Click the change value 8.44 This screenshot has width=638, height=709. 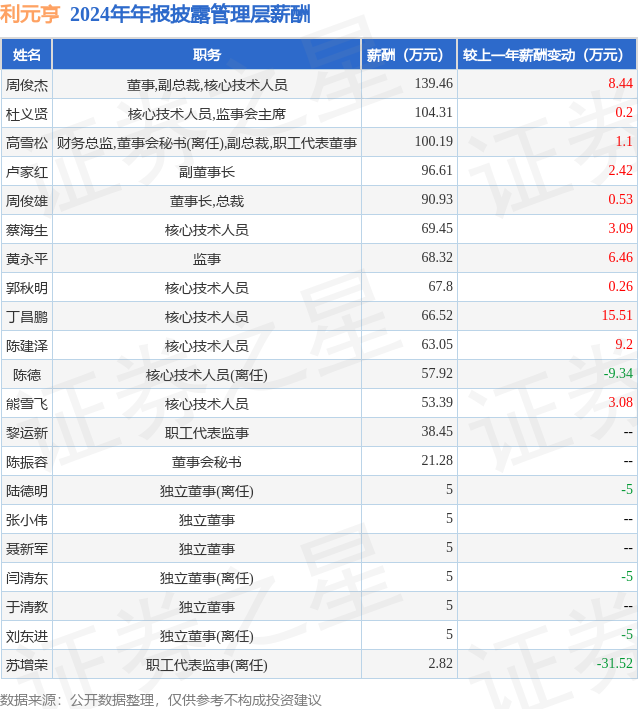(x=620, y=83)
